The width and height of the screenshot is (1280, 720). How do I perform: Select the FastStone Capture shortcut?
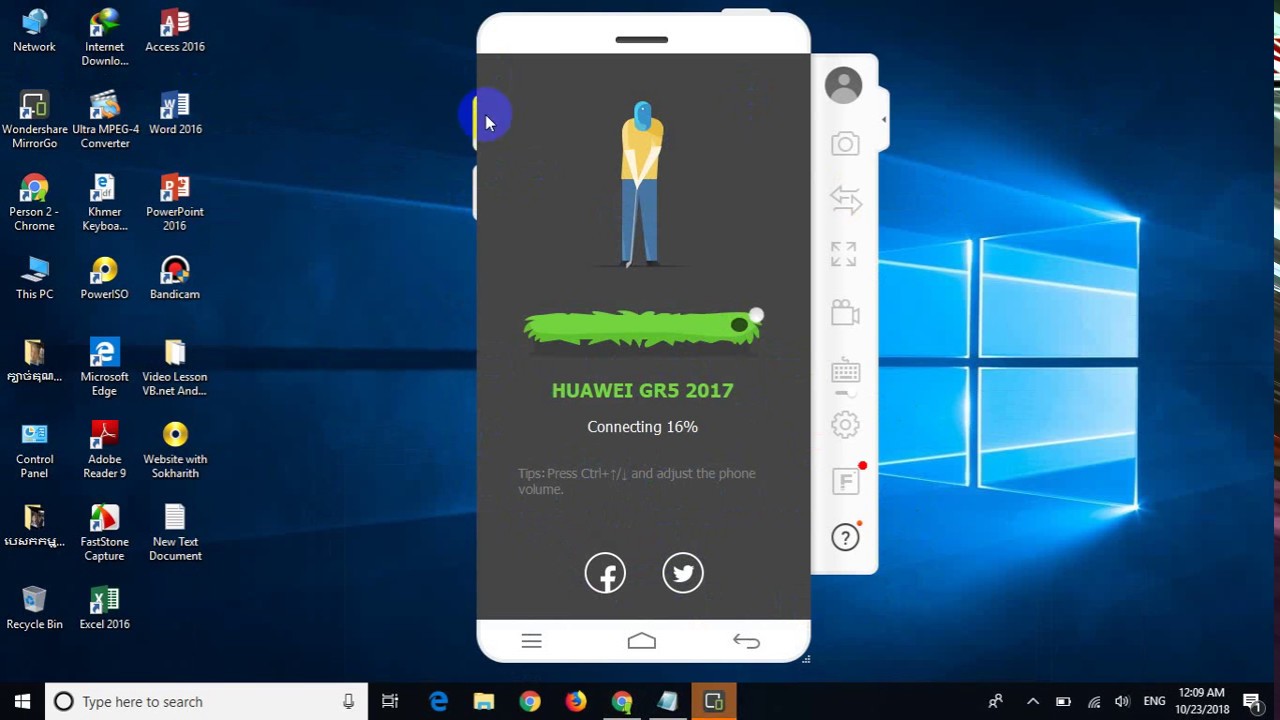pyautogui.click(x=104, y=533)
